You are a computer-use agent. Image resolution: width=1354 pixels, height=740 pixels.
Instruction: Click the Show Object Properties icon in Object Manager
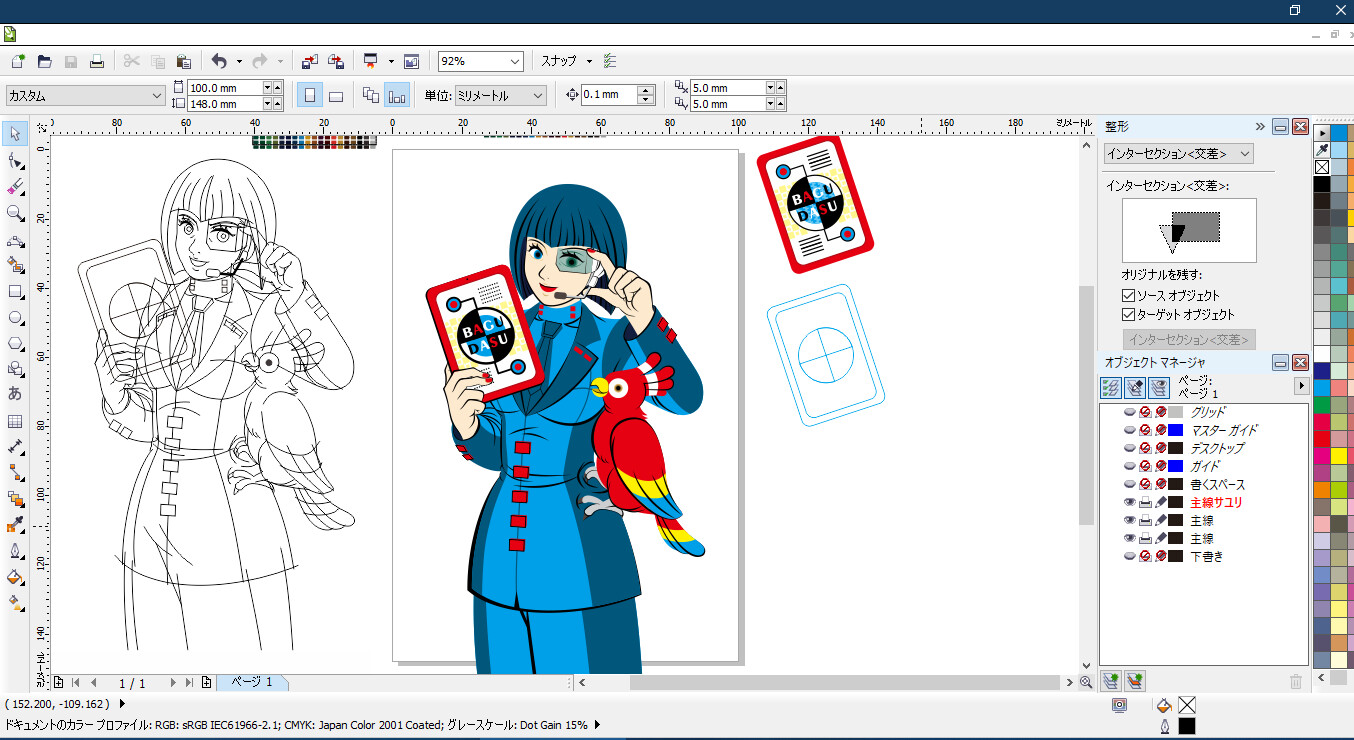pos(1110,387)
